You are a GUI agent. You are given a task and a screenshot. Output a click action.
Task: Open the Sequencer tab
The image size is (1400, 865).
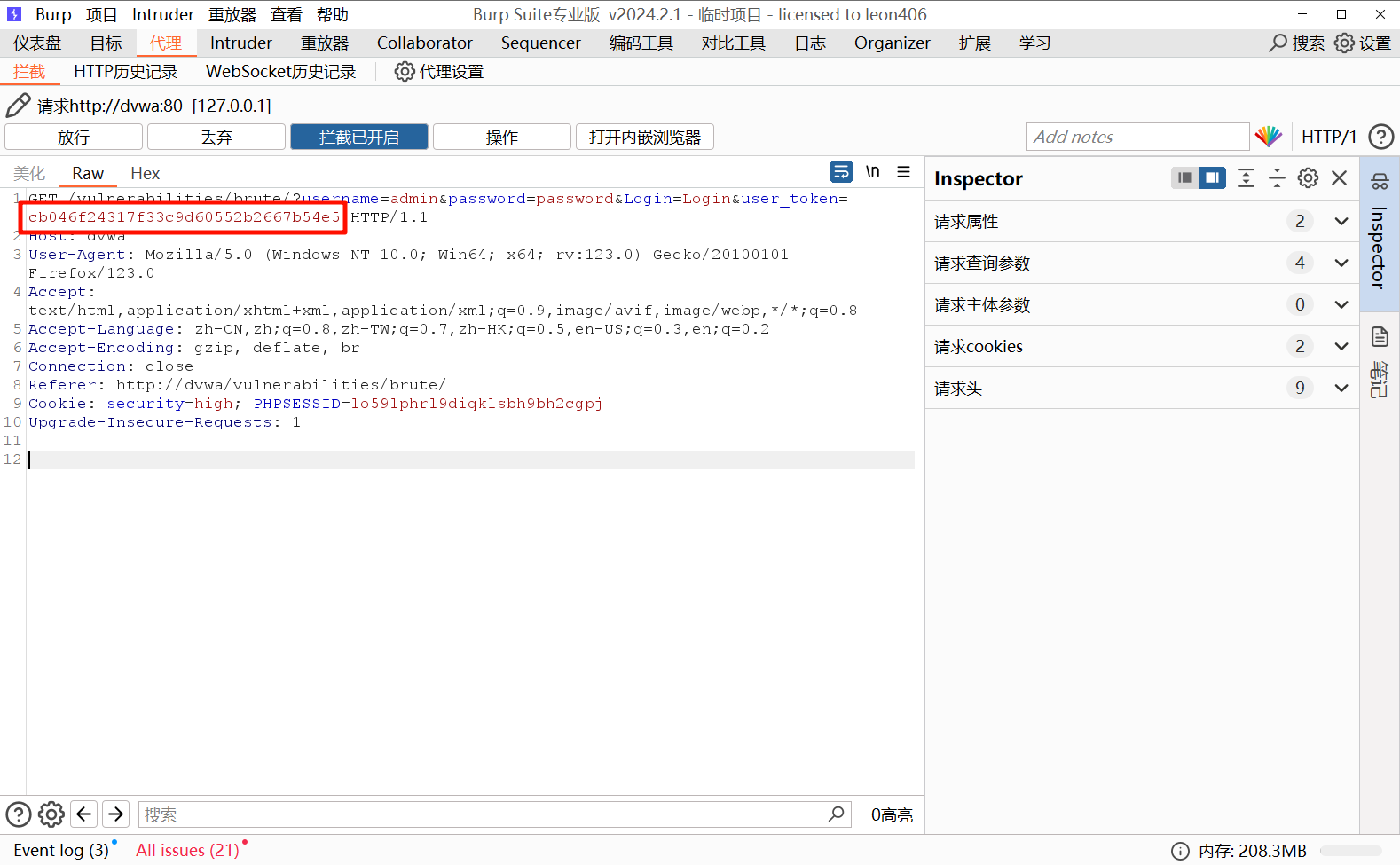[541, 43]
